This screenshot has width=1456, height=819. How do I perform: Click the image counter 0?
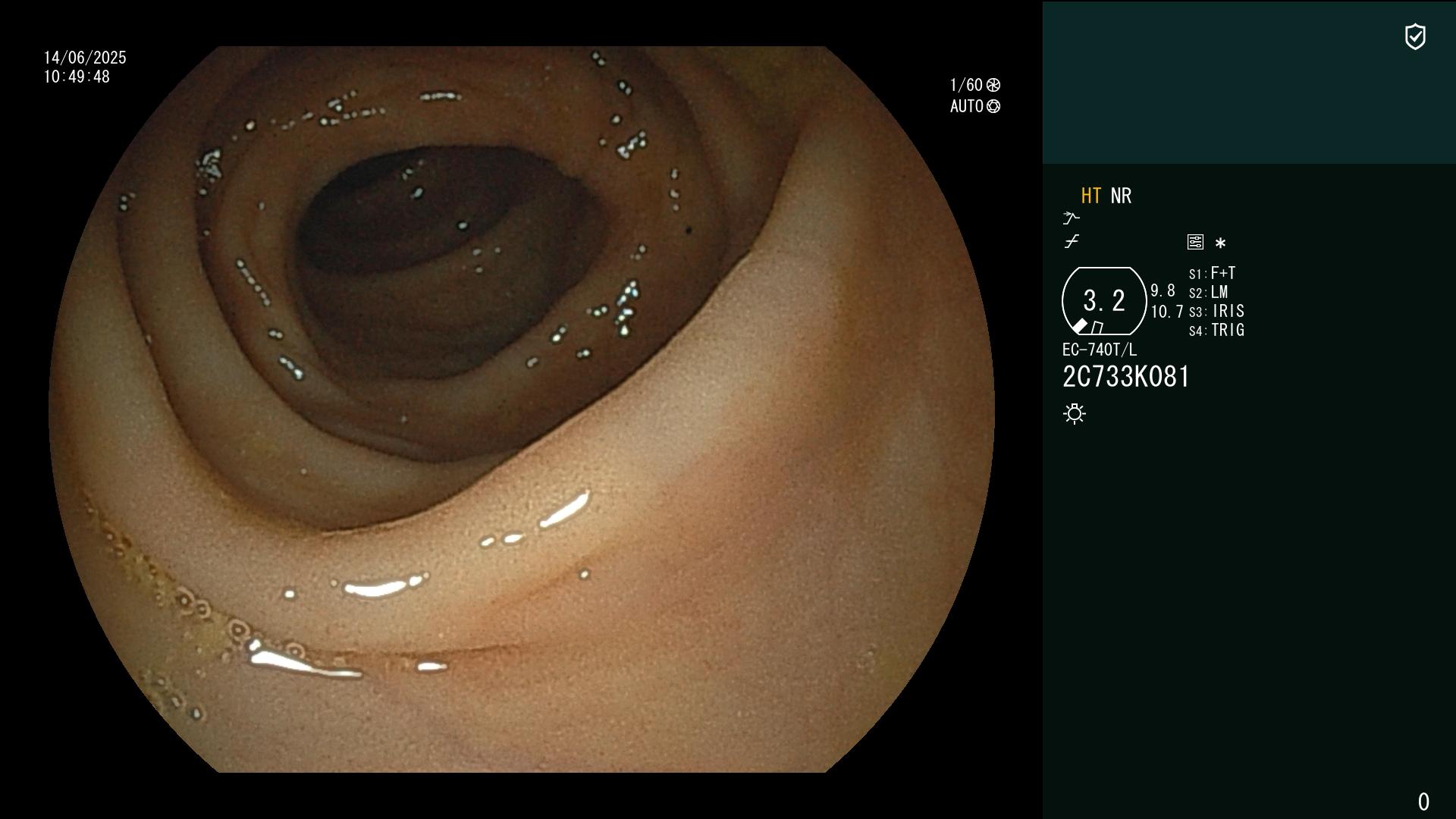[1423, 802]
